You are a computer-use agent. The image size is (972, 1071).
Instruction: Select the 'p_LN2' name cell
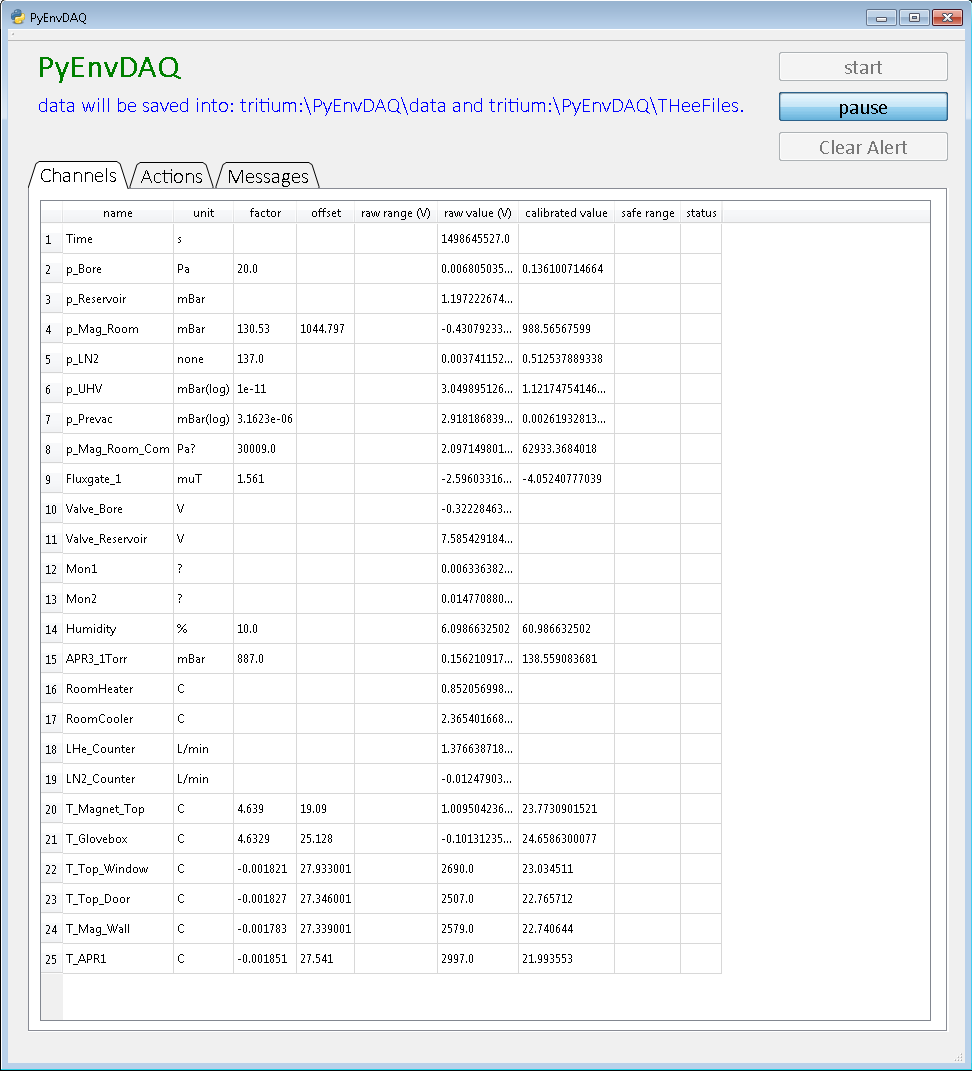[118, 359]
